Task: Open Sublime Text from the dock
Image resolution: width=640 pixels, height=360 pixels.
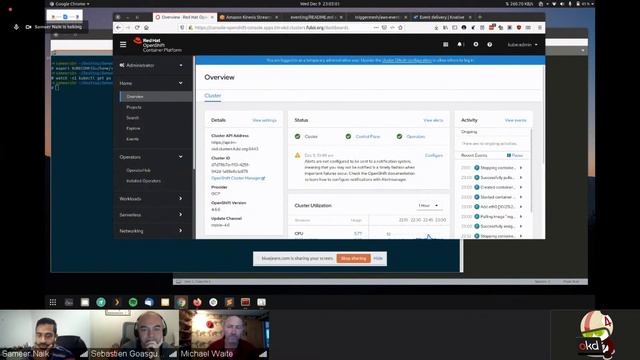Action: click(x=229, y=302)
